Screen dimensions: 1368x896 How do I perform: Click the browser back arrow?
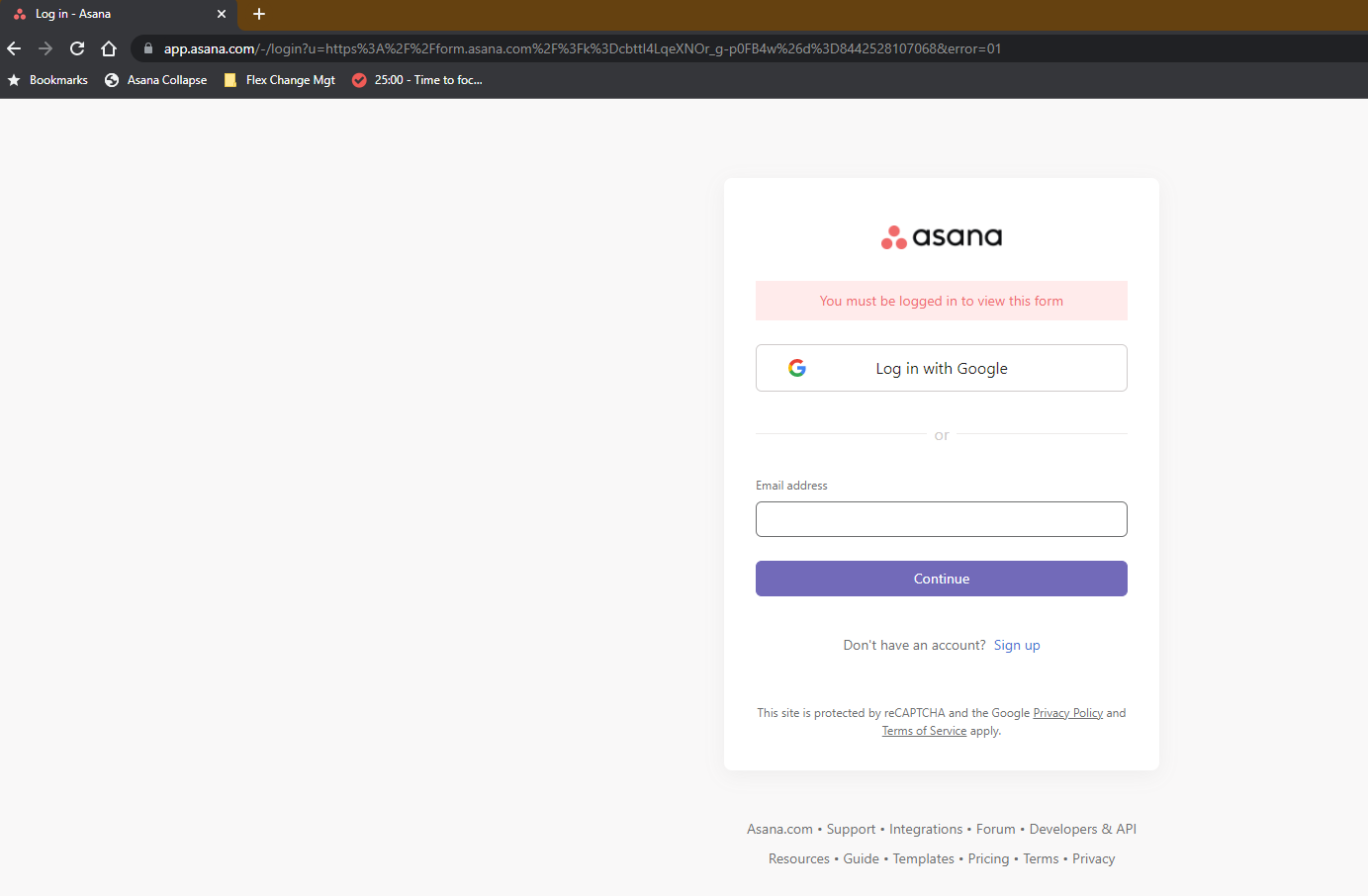(x=14, y=48)
